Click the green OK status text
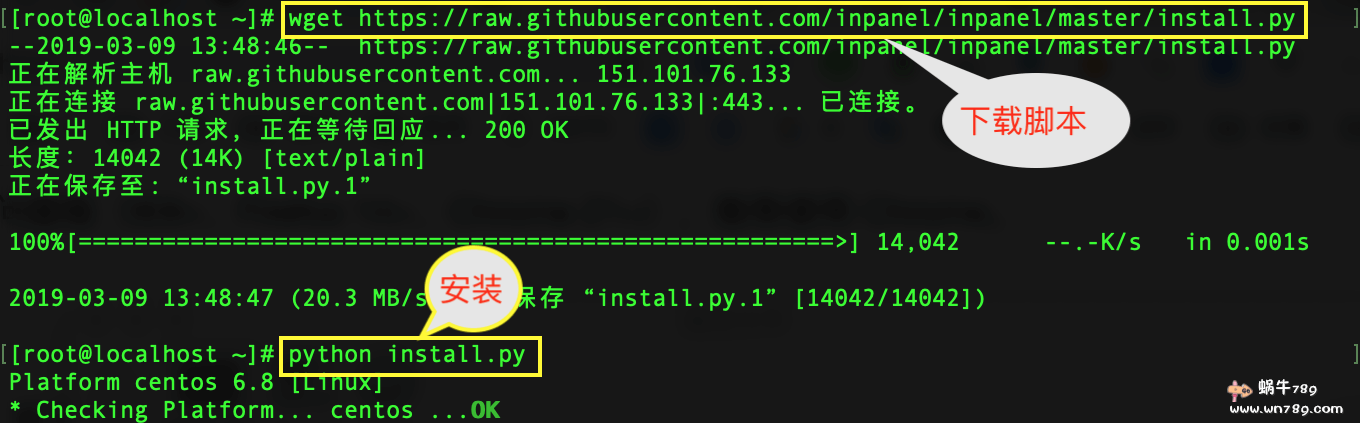This screenshot has height=423, width=1360. (485, 410)
